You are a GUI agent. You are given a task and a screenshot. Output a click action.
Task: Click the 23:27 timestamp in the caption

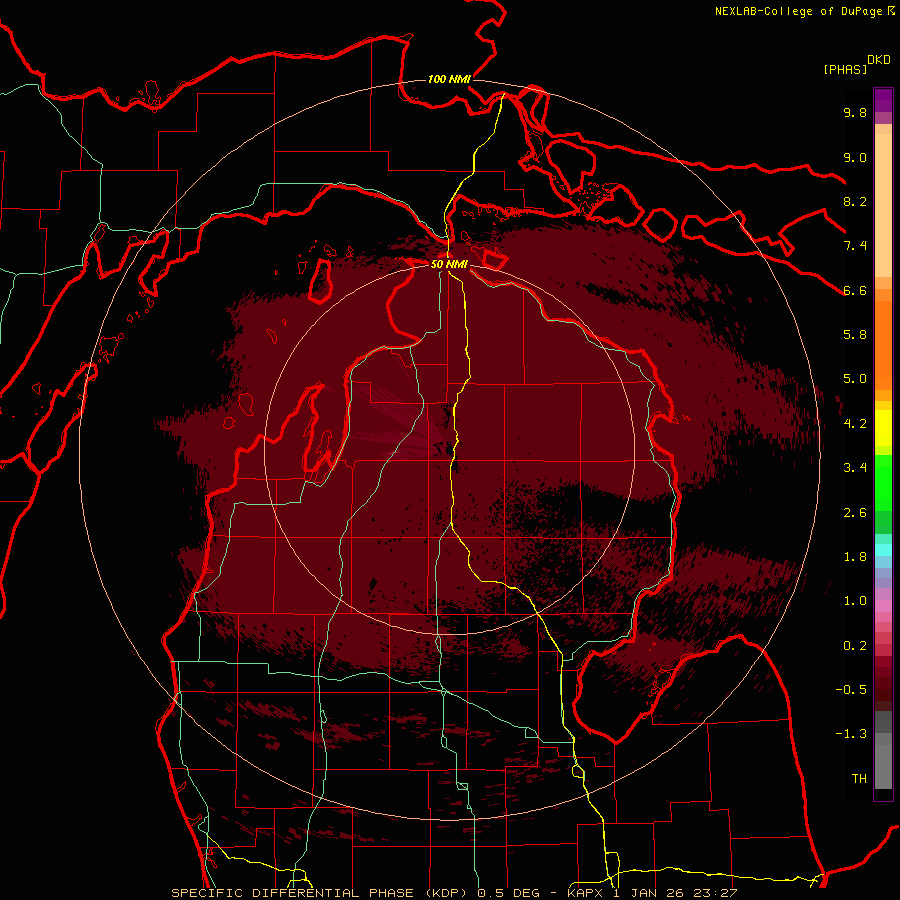[717, 893]
